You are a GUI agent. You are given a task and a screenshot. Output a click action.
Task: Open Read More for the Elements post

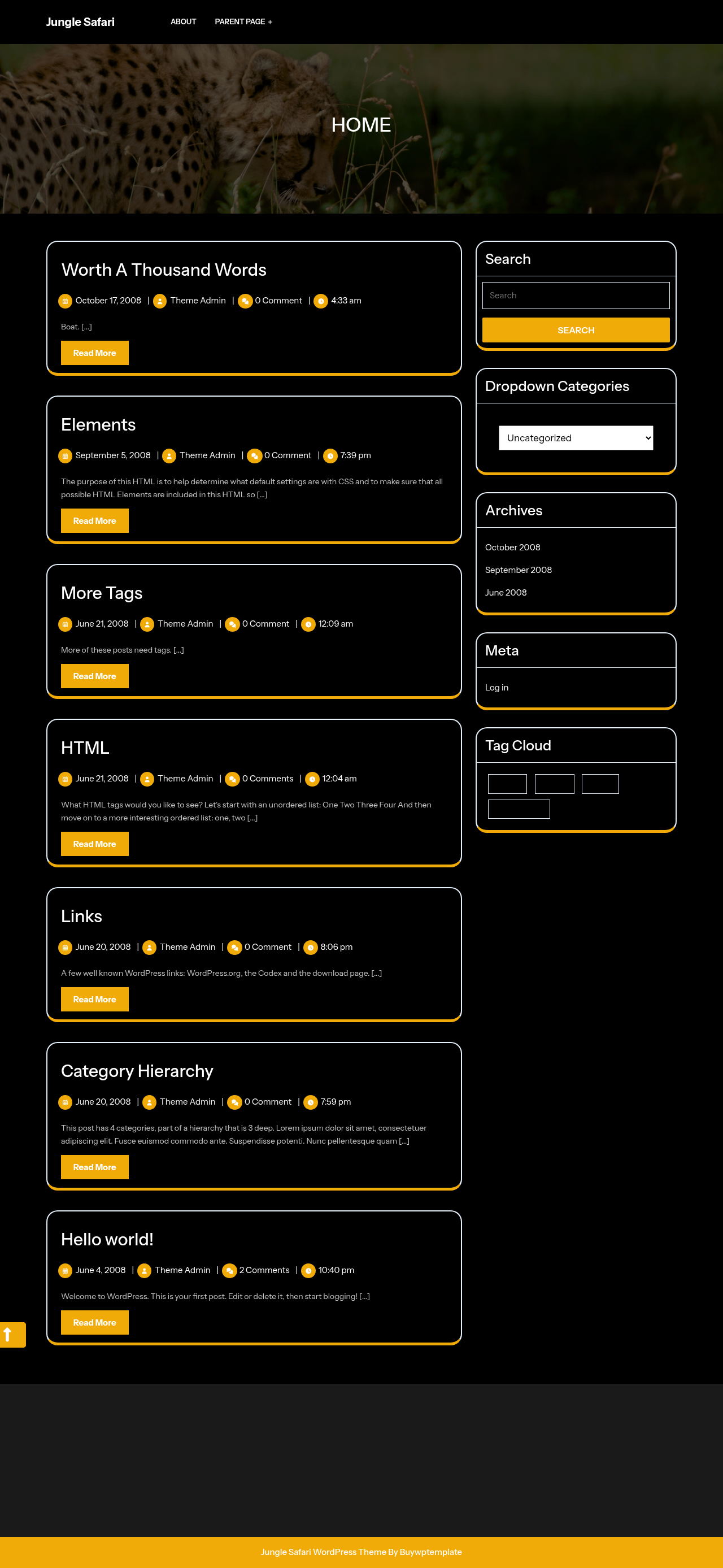(94, 521)
